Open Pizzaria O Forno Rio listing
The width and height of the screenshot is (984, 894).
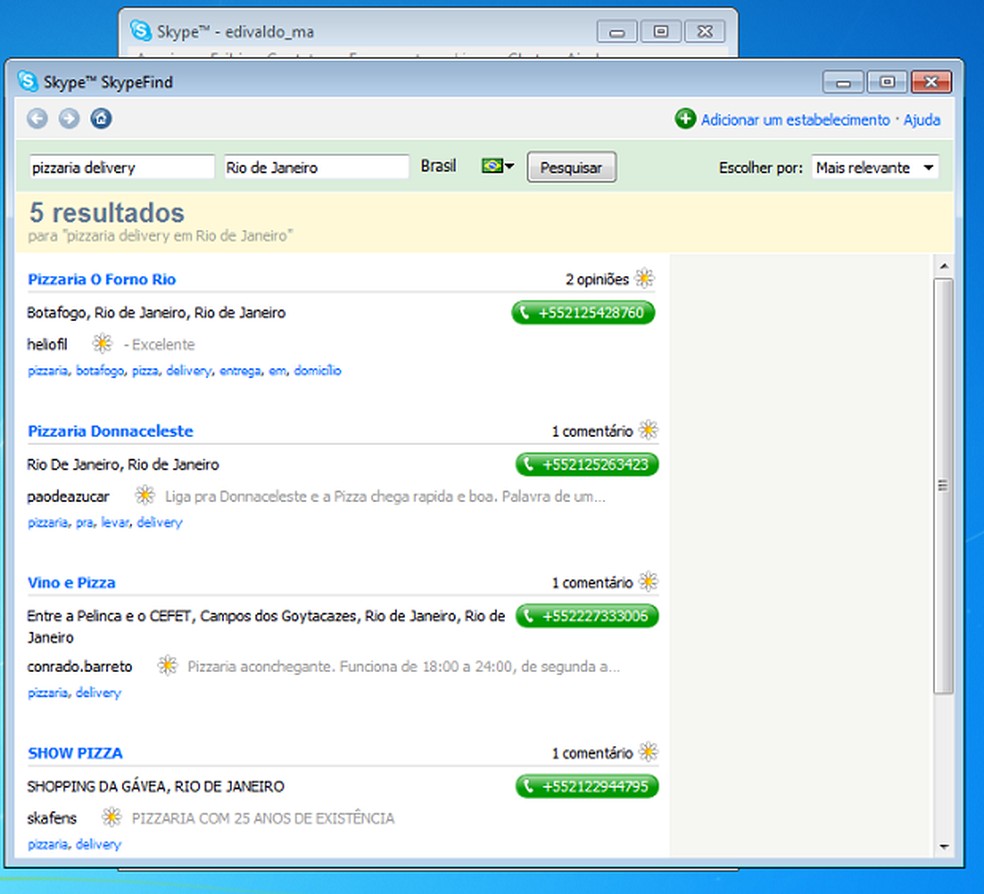tap(102, 279)
